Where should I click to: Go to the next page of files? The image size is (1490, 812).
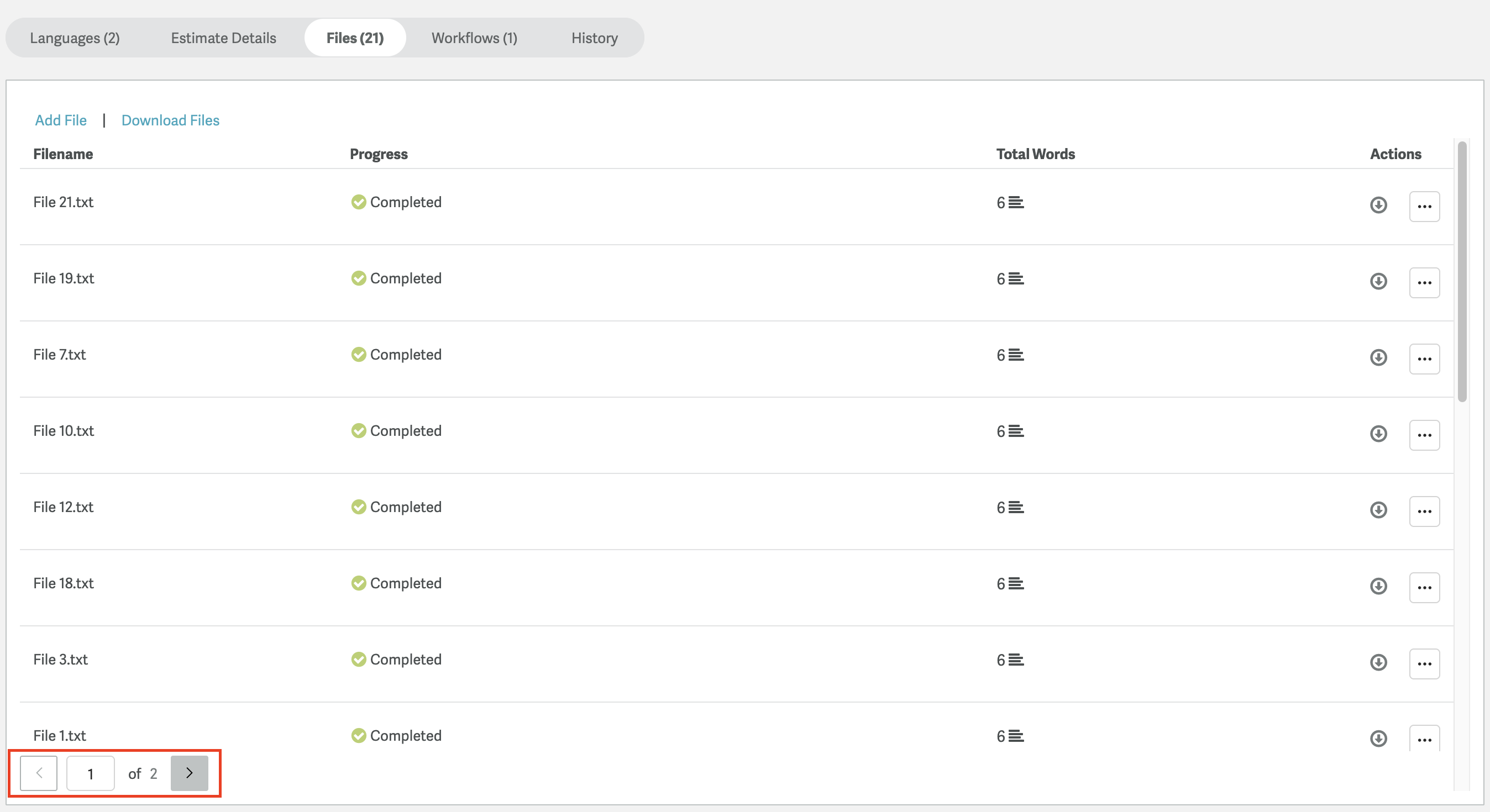(x=189, y=773)
